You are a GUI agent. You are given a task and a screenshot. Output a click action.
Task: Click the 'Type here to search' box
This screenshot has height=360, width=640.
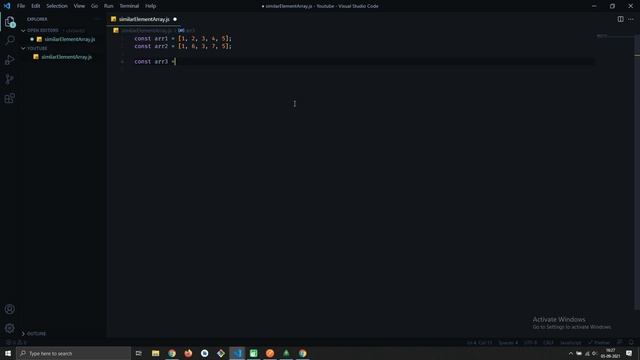(73, 353)
